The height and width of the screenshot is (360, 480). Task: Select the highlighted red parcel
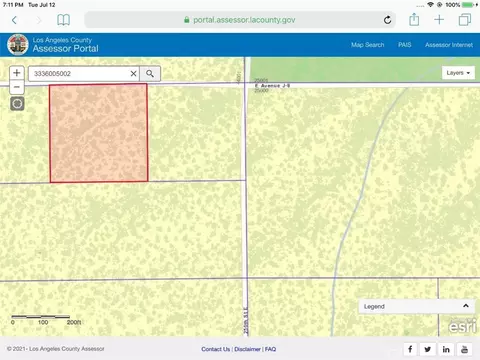[x=99, y=133]
